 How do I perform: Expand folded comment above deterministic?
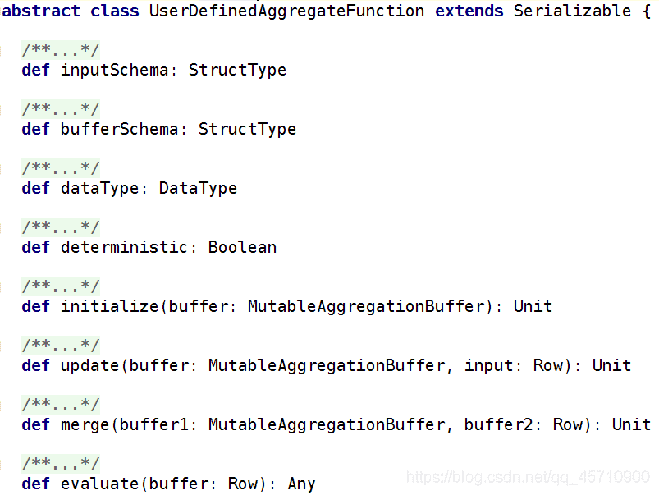click(61, 228)
